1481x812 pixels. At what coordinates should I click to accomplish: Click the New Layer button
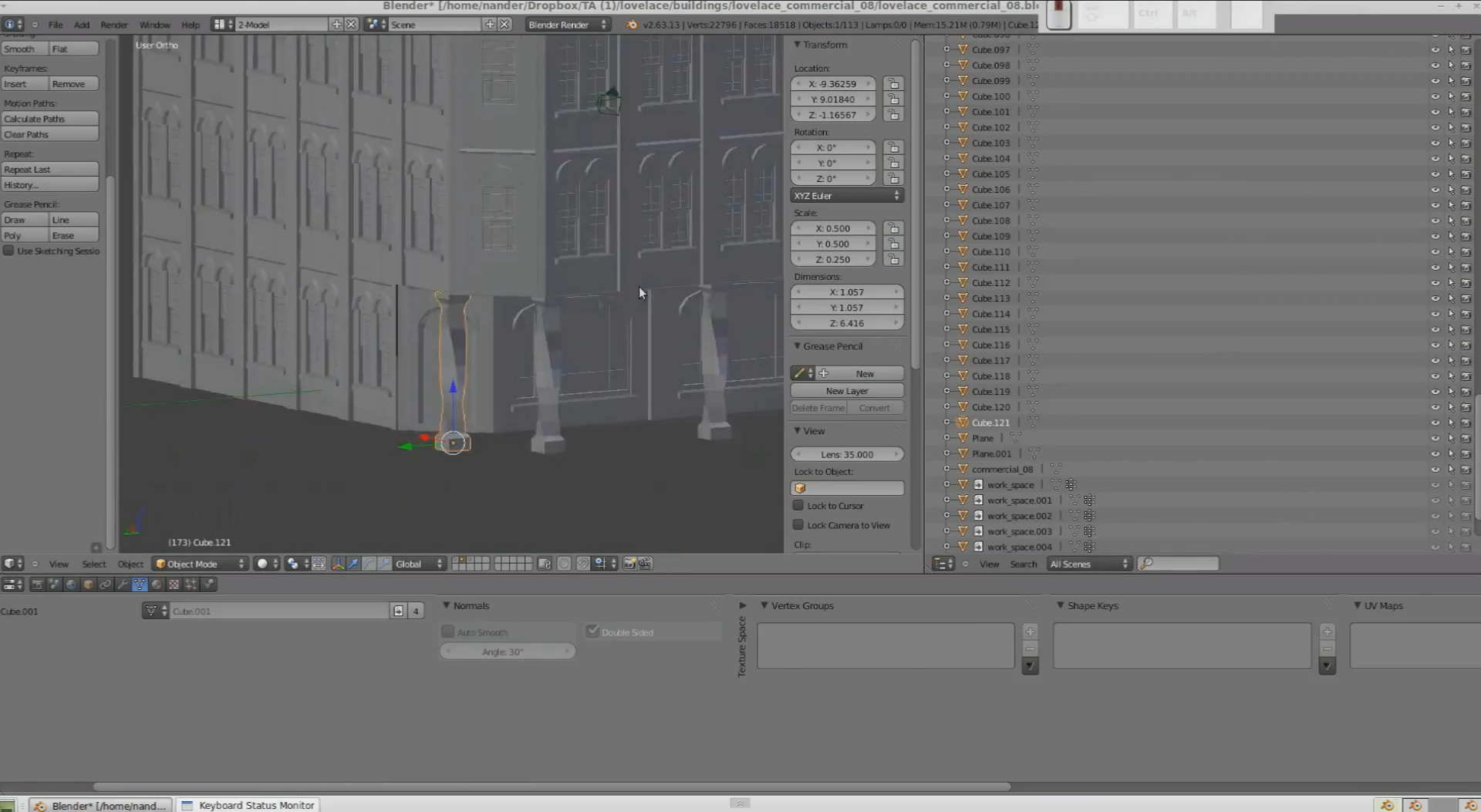pos(846,391)
